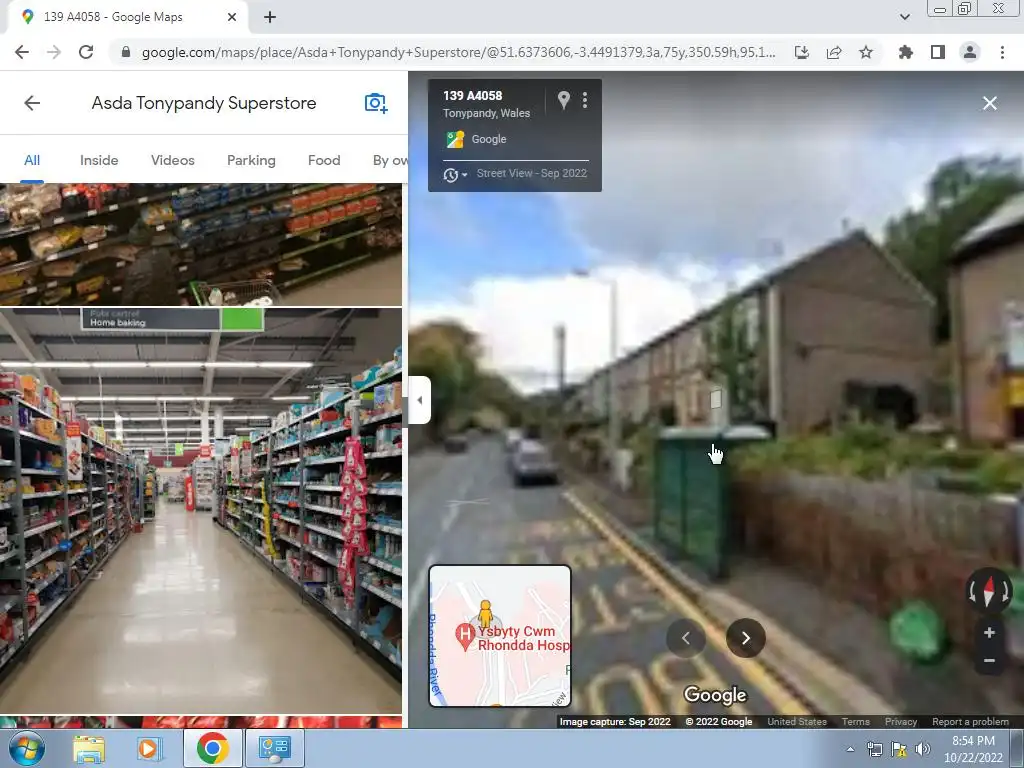Open the Food photos tab
This screenshot has height=768, width=1024.
pos(324,160)
